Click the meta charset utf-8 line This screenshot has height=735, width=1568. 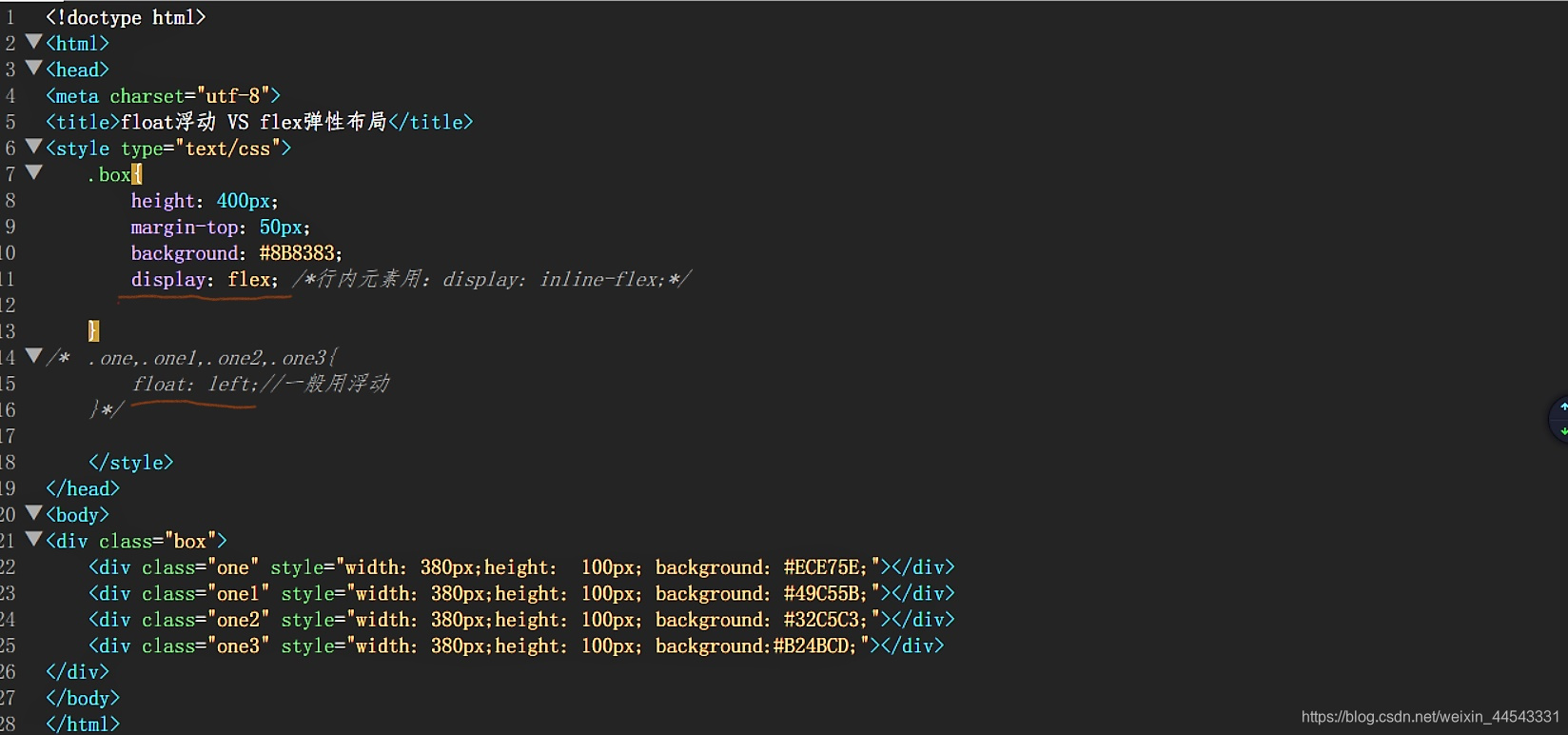tap(163, 96)
